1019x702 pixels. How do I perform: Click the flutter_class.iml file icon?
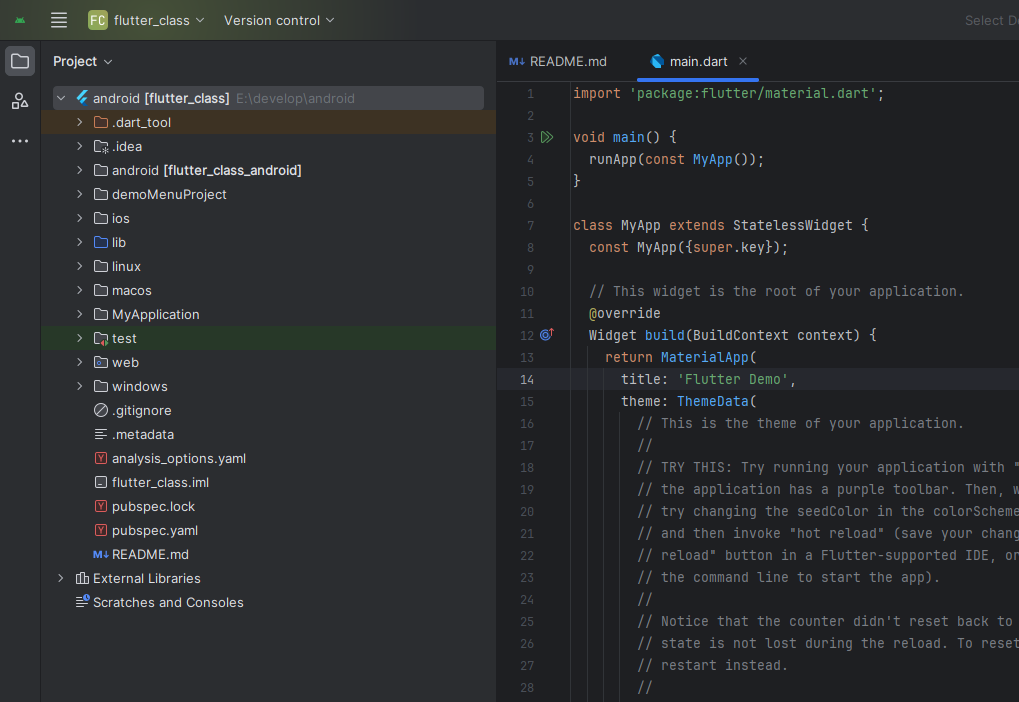tap(101, 483)
